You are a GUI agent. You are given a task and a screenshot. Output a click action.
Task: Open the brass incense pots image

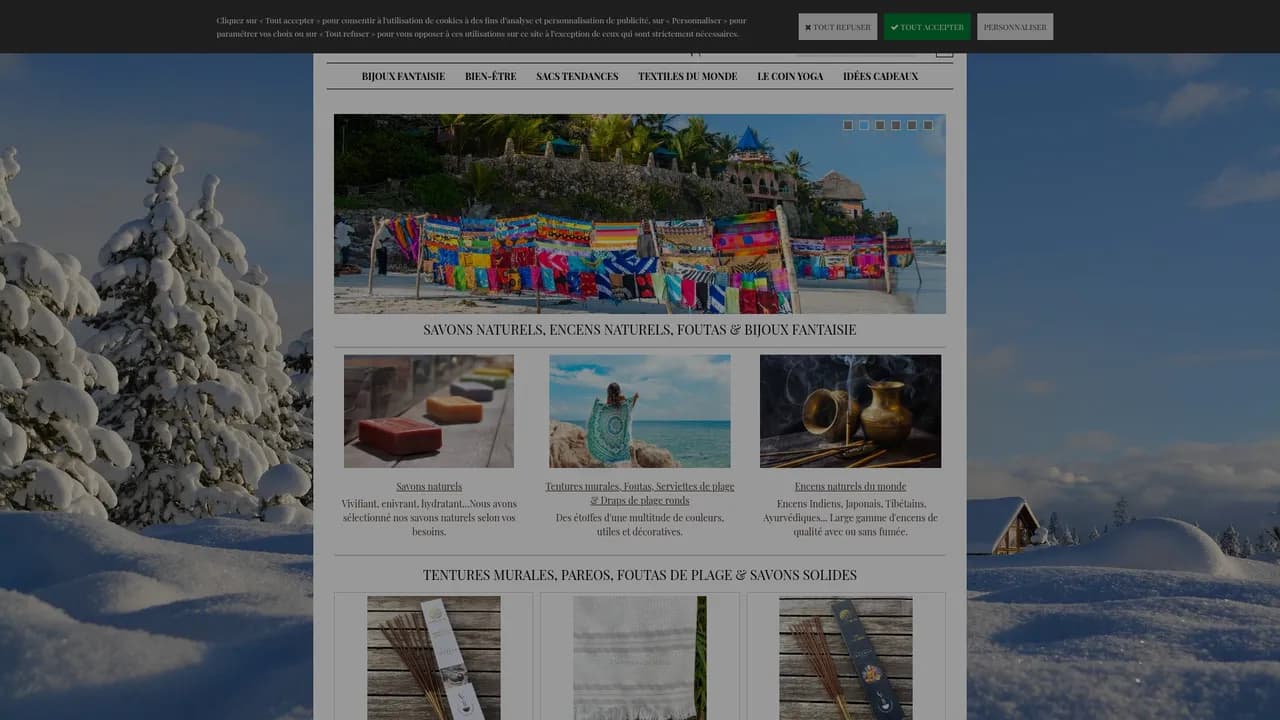[x=850, y=411]
